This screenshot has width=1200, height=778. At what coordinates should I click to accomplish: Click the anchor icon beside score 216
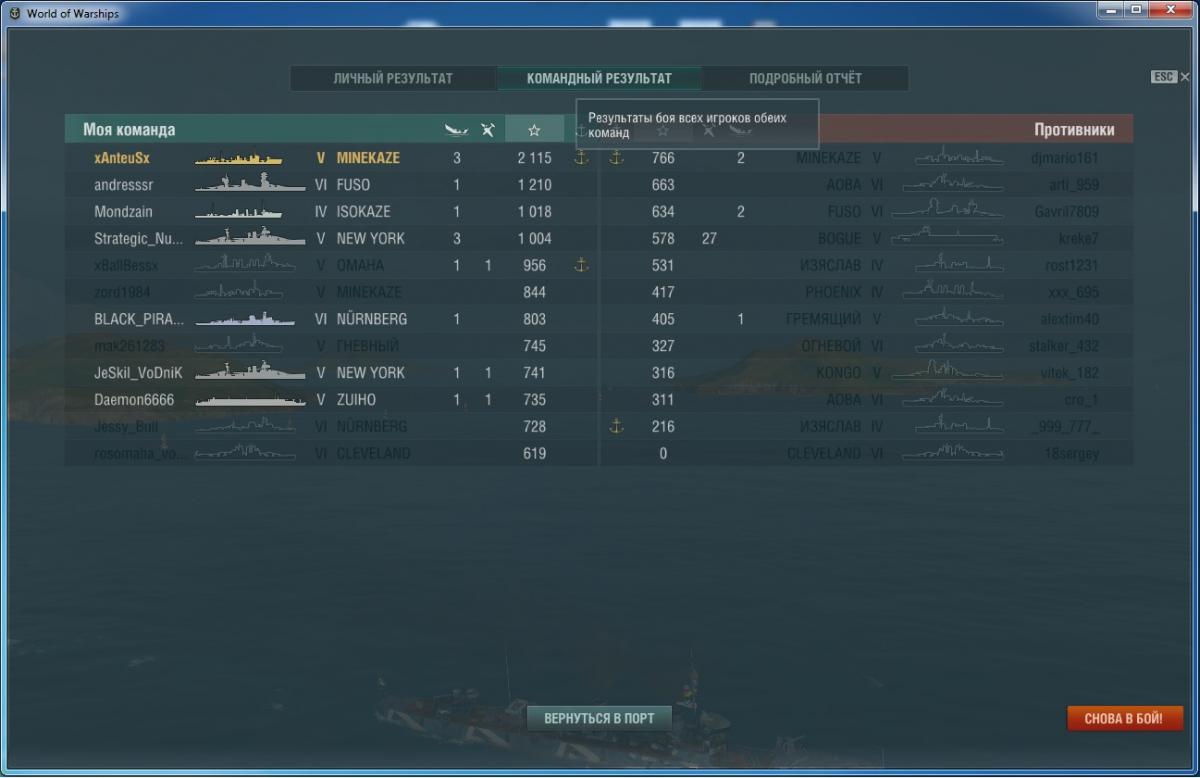coord(616,426)
